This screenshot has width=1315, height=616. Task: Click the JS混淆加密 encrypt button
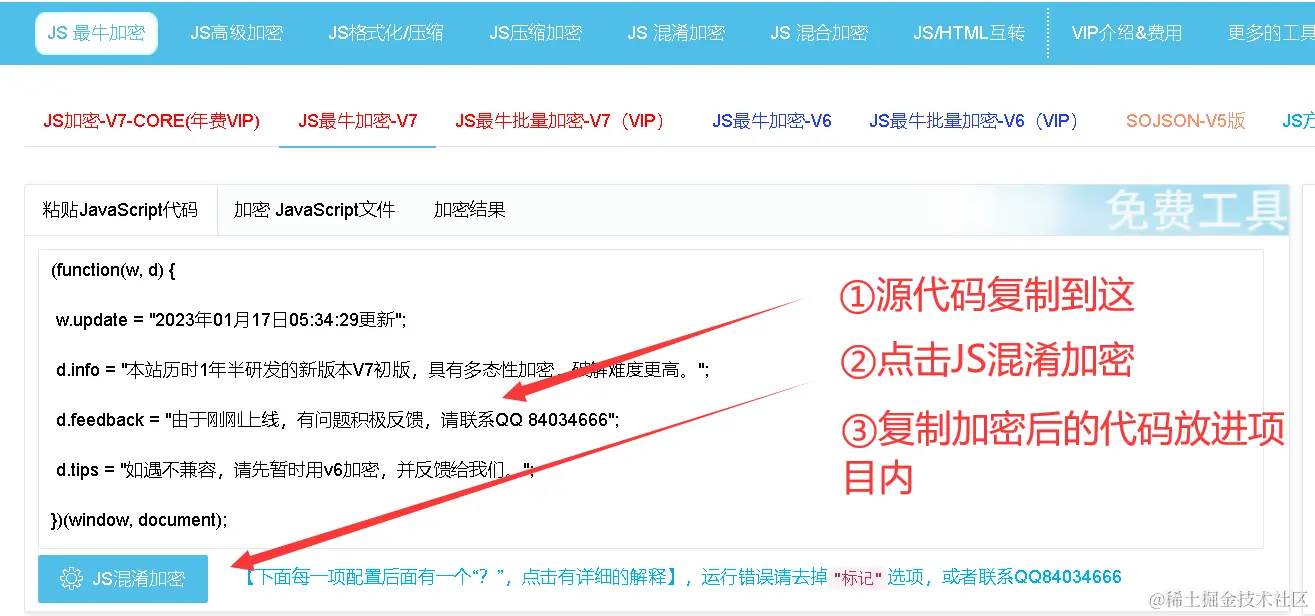(123, 578)
